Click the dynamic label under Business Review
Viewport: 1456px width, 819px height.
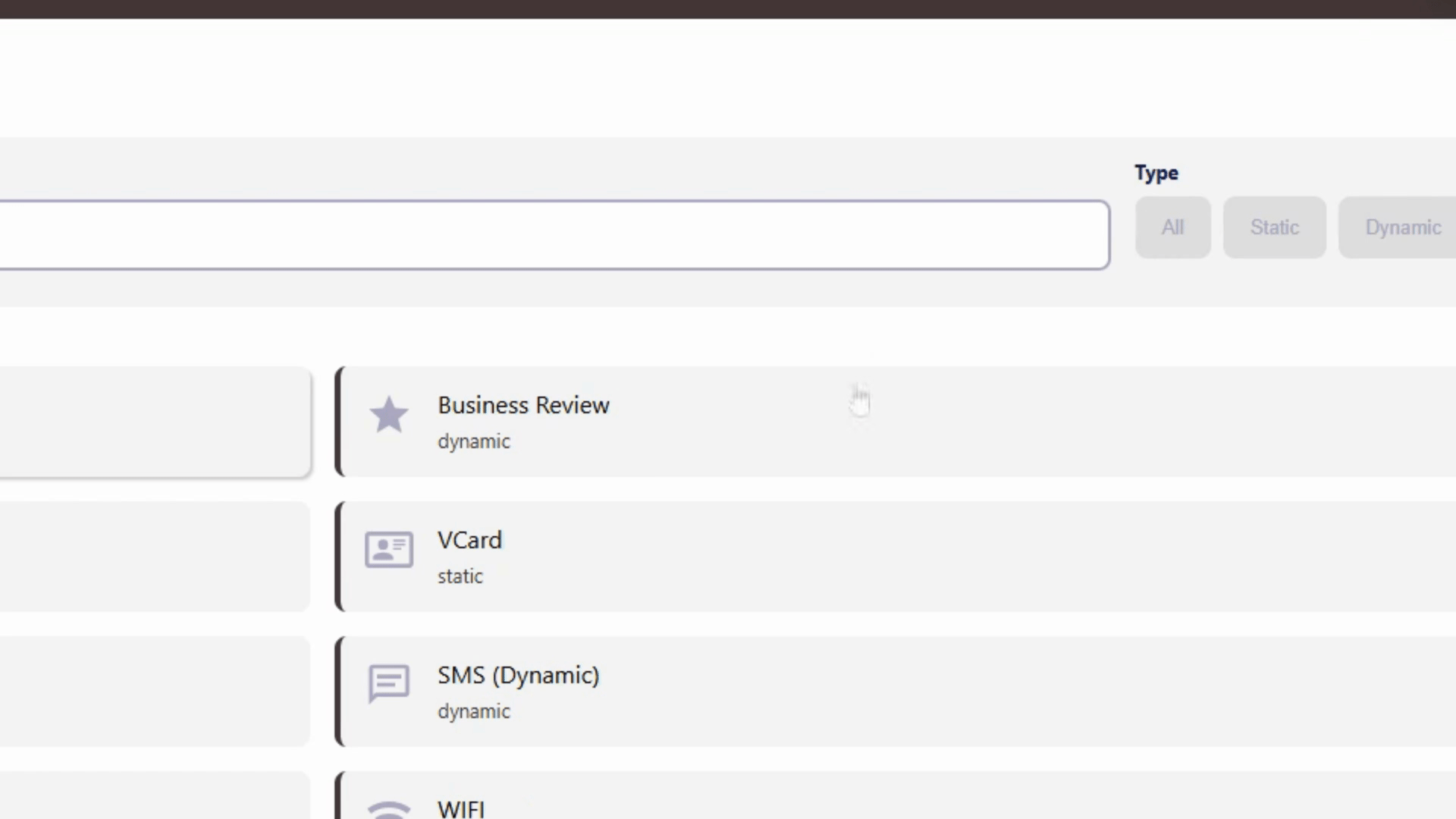474,442
